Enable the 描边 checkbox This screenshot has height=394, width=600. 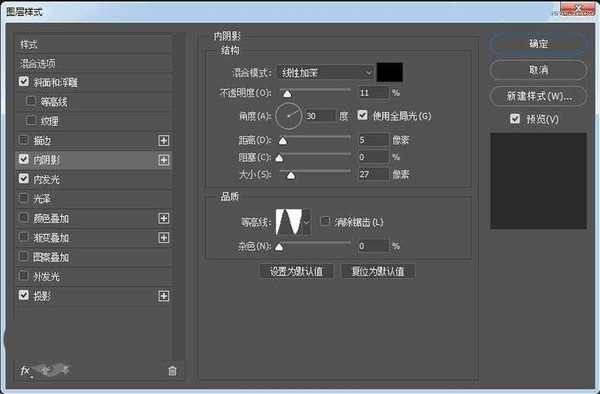(24, 140)
